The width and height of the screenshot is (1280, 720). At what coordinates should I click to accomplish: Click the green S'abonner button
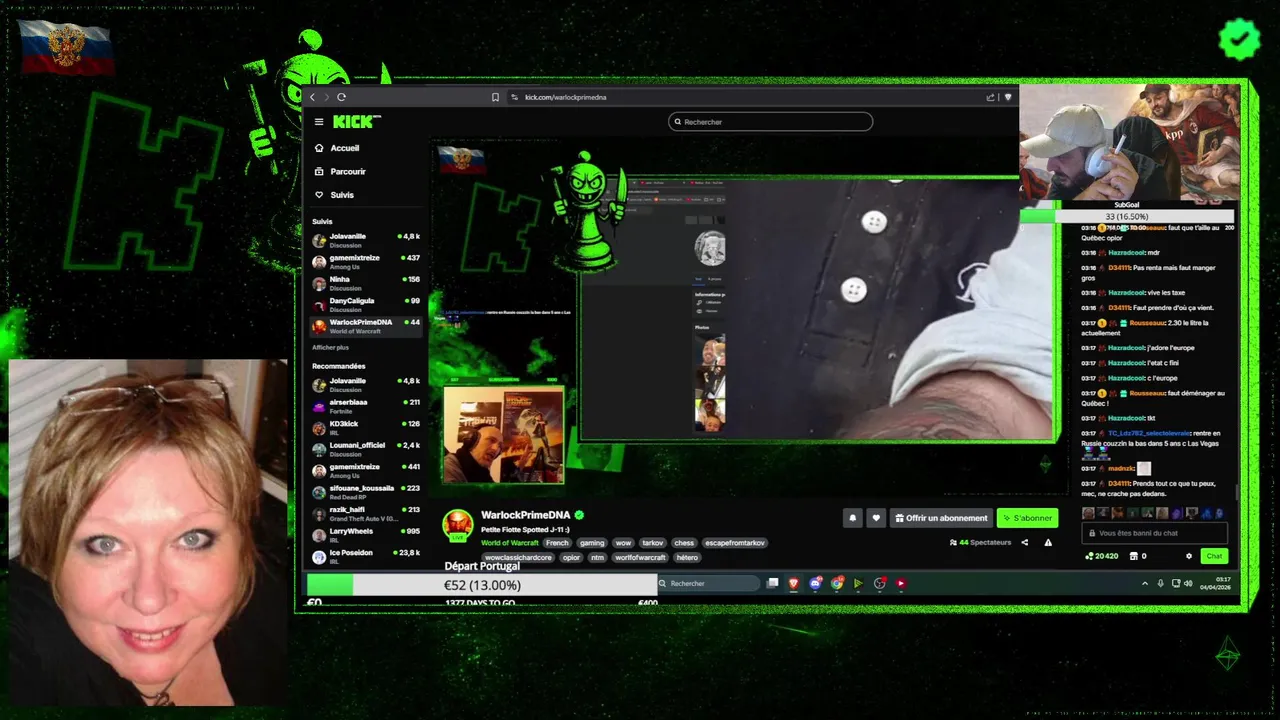point(1027,518)
